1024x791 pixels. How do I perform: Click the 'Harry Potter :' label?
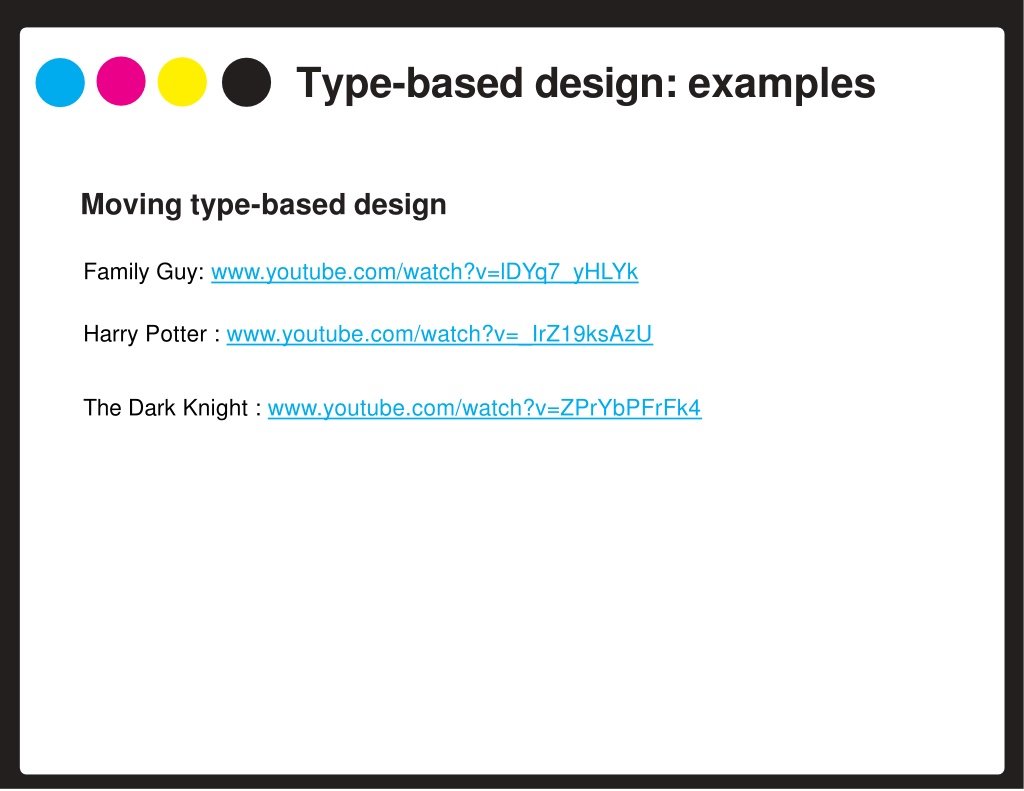coord(152,334)
